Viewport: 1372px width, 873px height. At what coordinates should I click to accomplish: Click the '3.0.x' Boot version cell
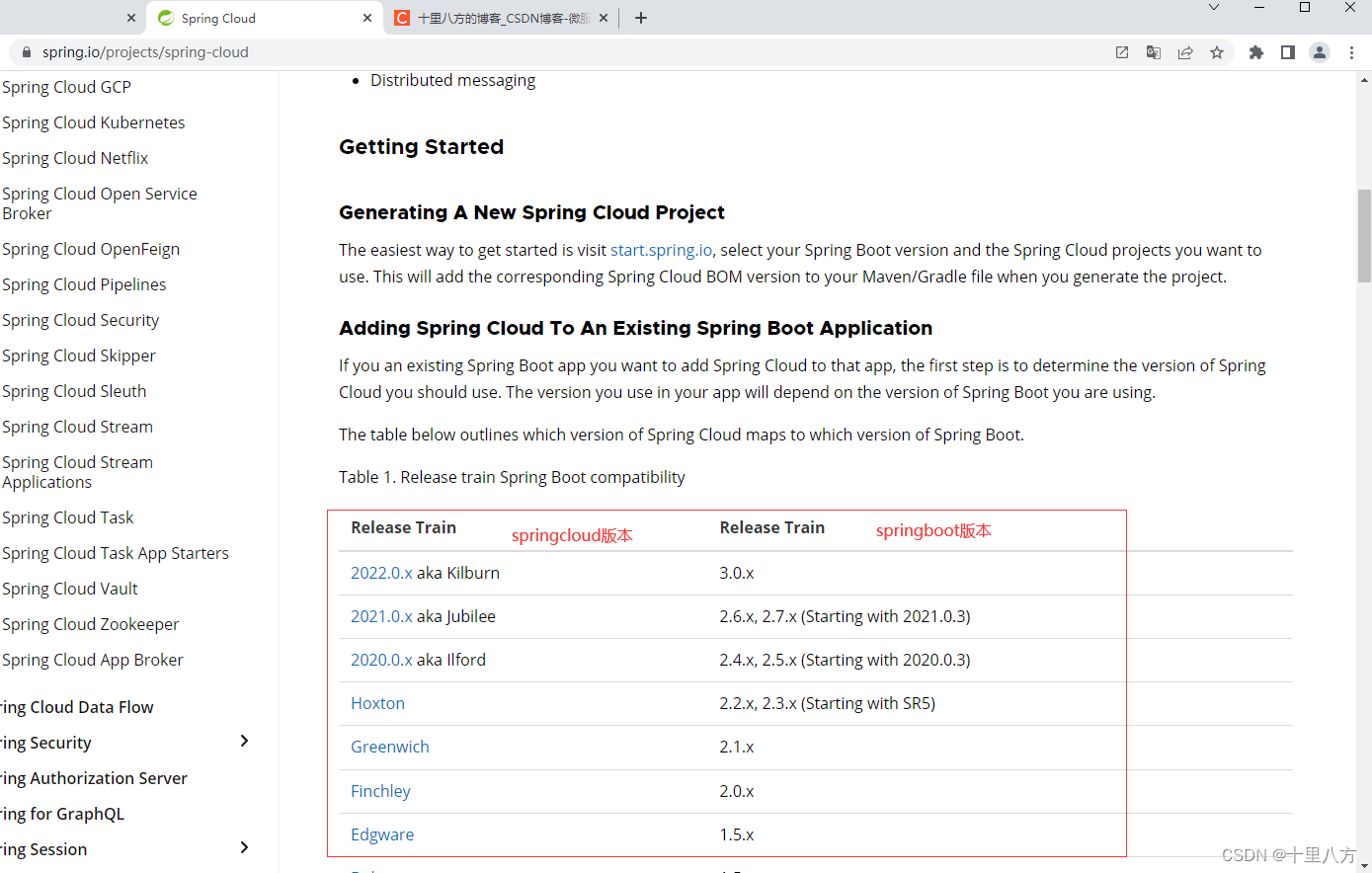tap(737, 573)
